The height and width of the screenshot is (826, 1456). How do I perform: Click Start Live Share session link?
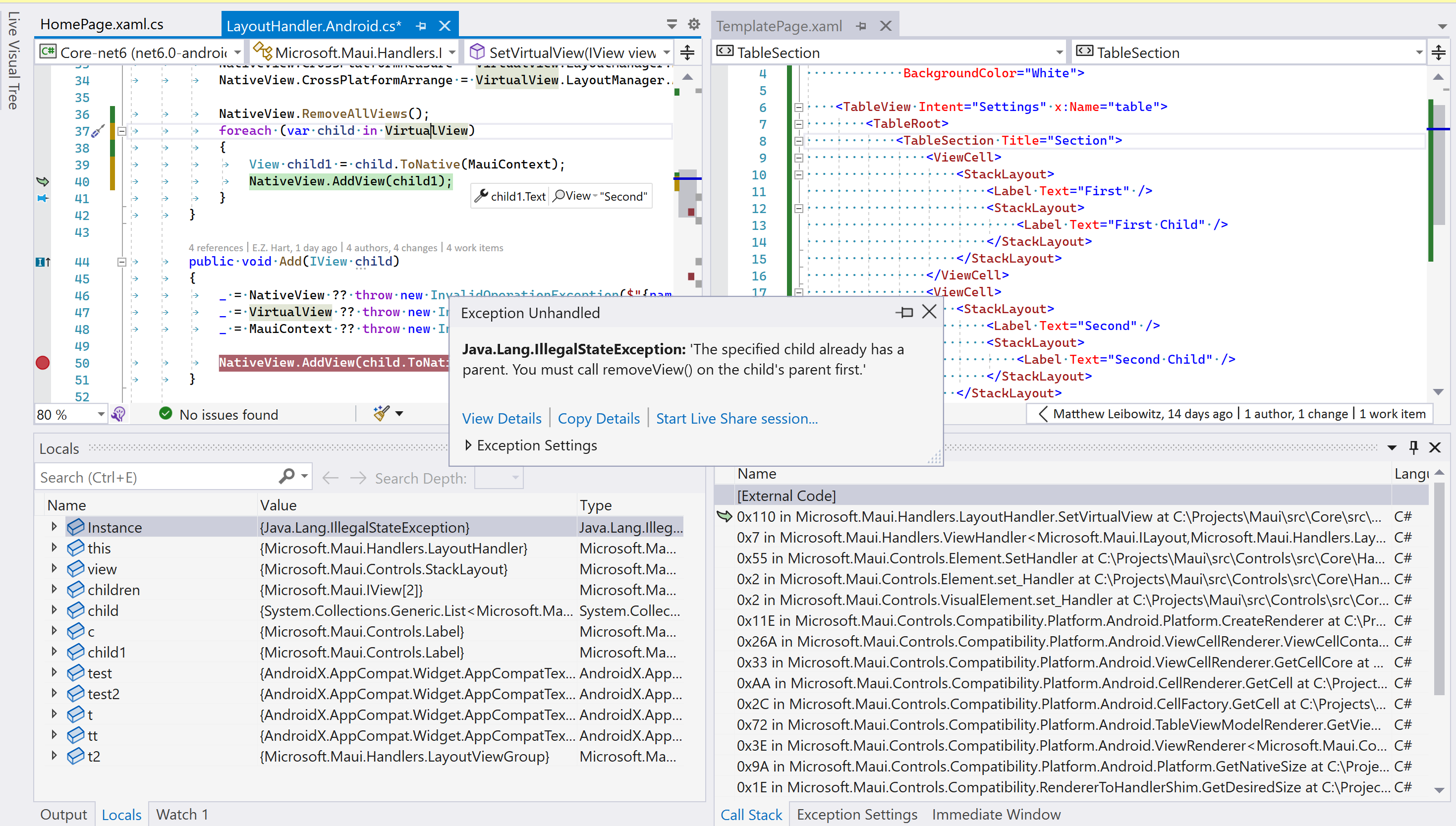[x=737, y=419]
